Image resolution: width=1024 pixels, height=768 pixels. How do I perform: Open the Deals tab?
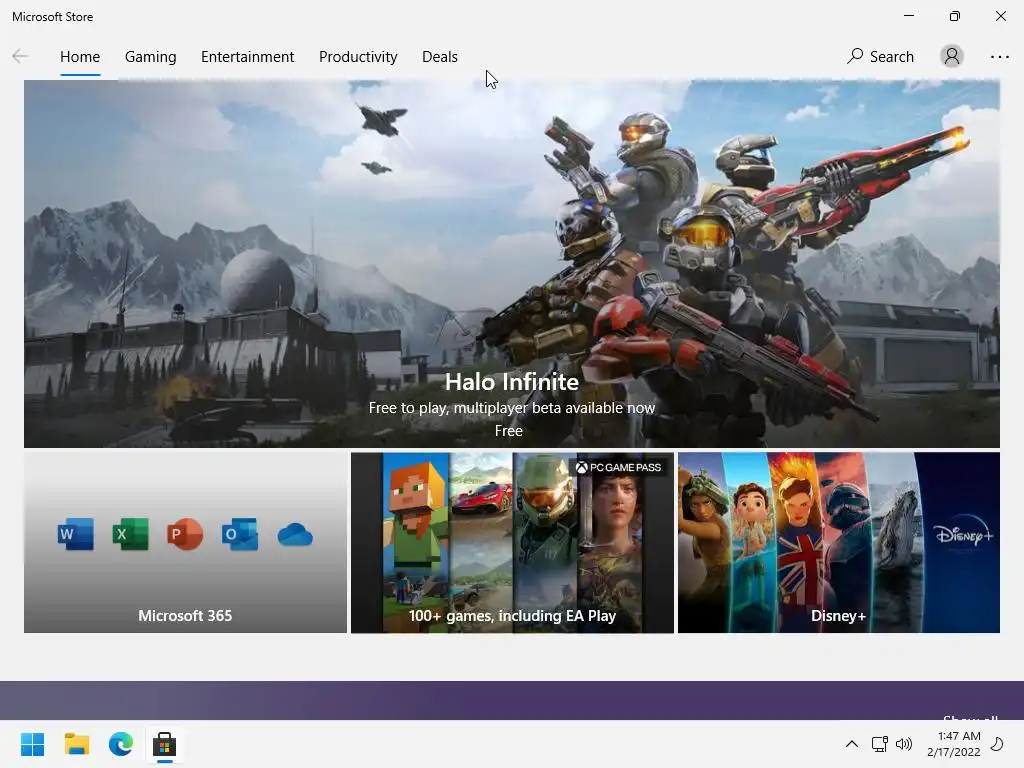pos(440,57)
